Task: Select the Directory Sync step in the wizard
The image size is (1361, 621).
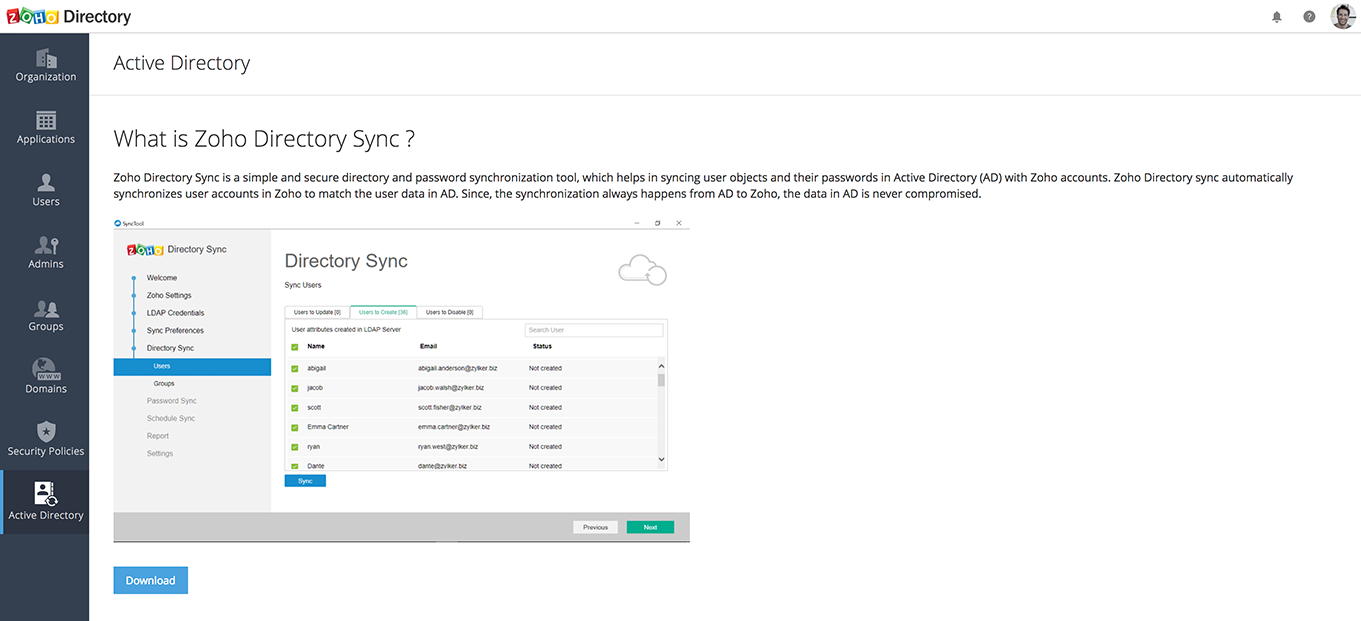Action: 170,348
